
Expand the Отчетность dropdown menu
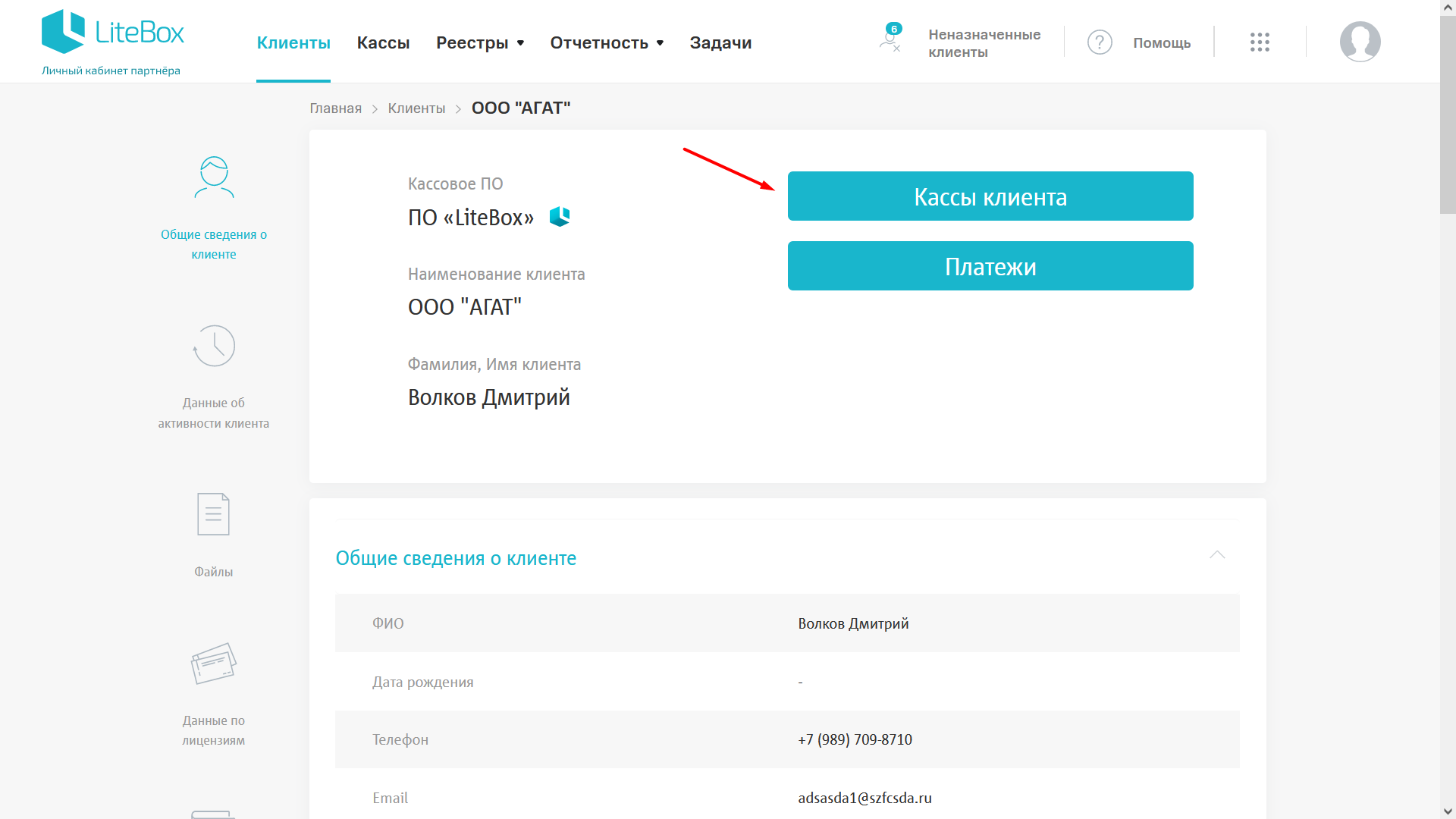607,43
